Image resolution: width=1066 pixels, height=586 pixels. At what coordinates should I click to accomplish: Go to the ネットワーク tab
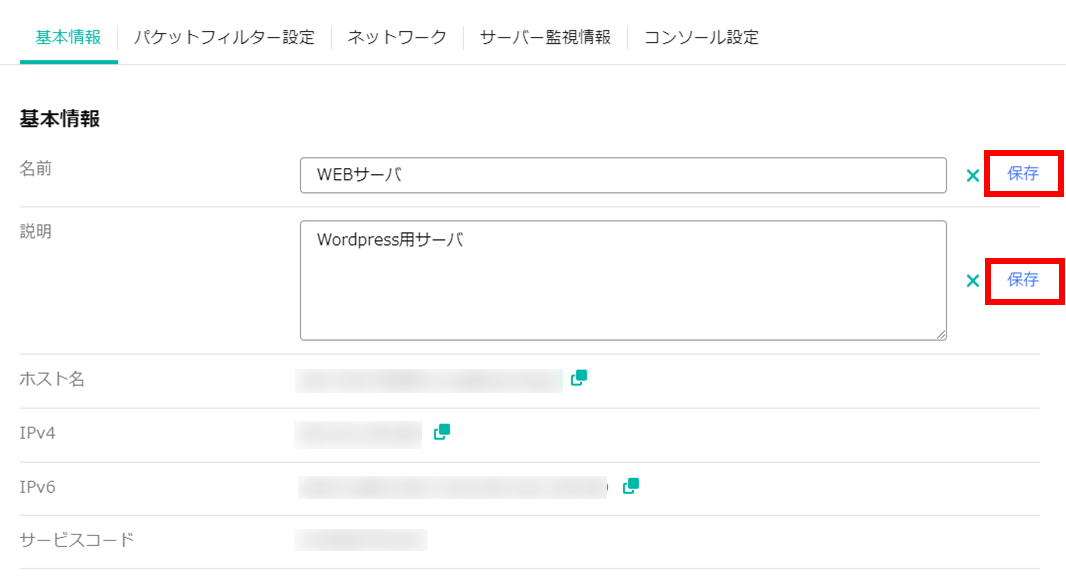coord(397,37)
